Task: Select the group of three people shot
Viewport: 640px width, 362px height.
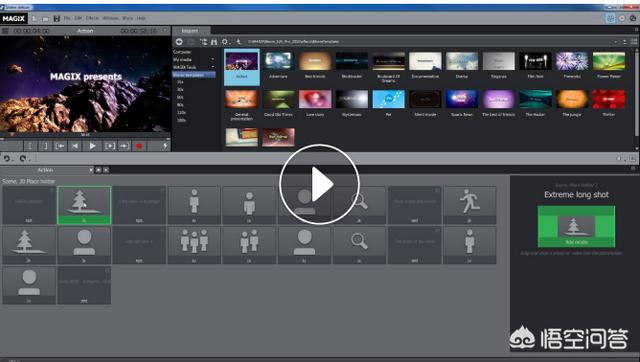Action: (194, 245)
